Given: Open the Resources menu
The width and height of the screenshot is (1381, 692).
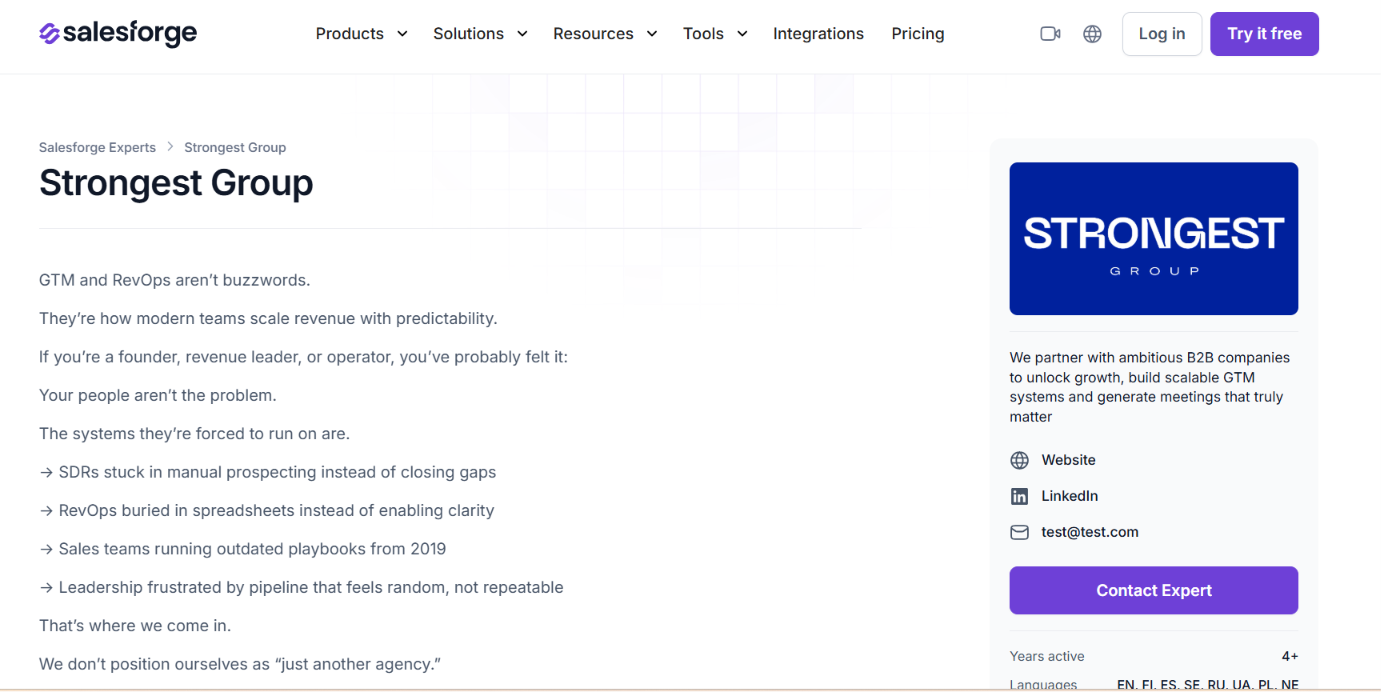Looking at the screenshot, I should (x=605, y=34).
